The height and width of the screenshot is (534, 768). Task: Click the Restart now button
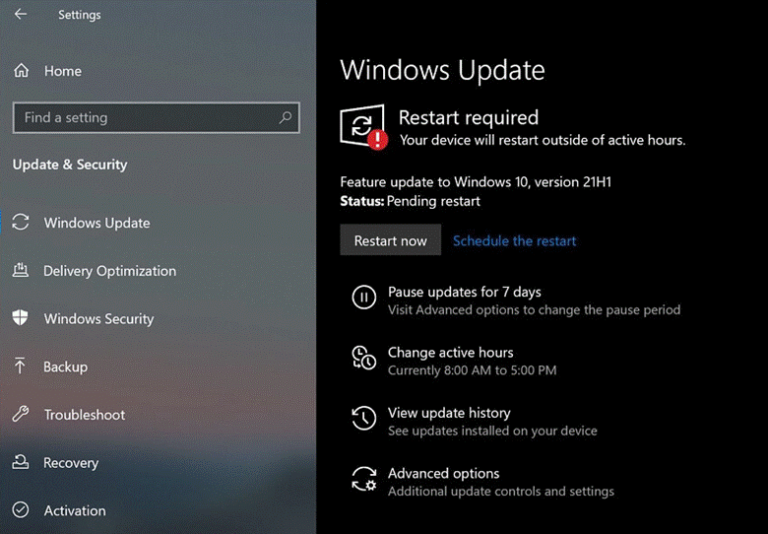pyautogui.click(x=390, y=240)
